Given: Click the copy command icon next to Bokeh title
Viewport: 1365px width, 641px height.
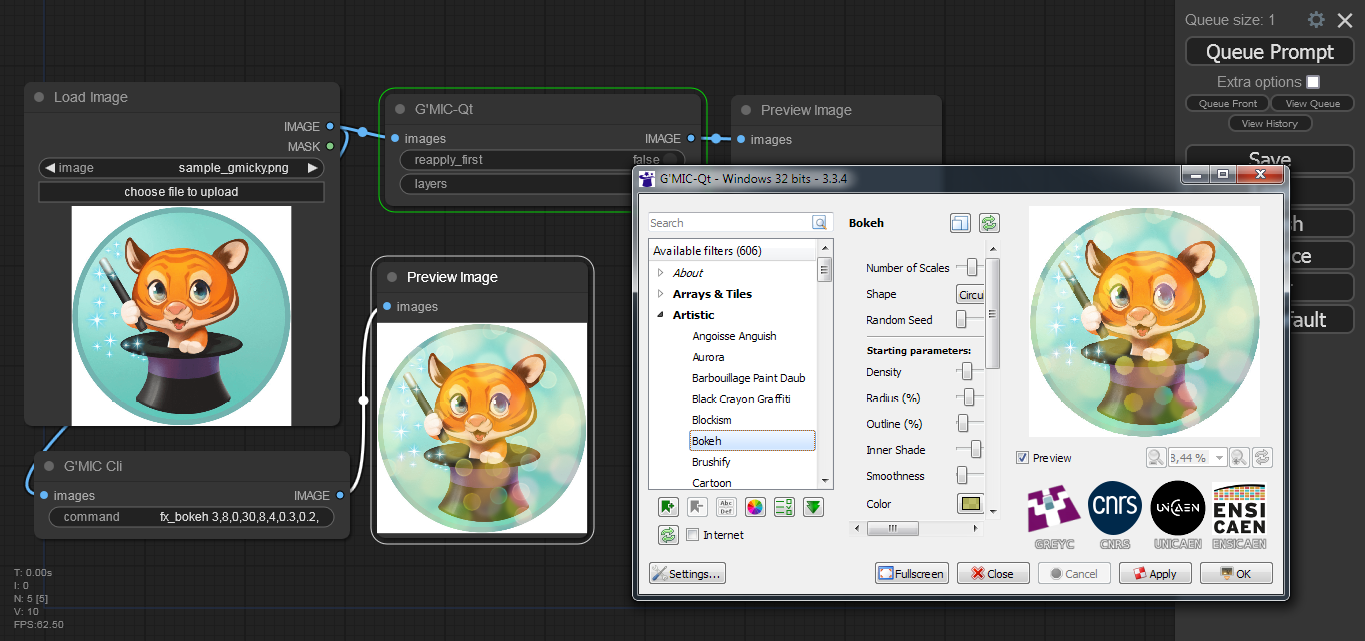Looking at the screenshot, I should point(960,224).
